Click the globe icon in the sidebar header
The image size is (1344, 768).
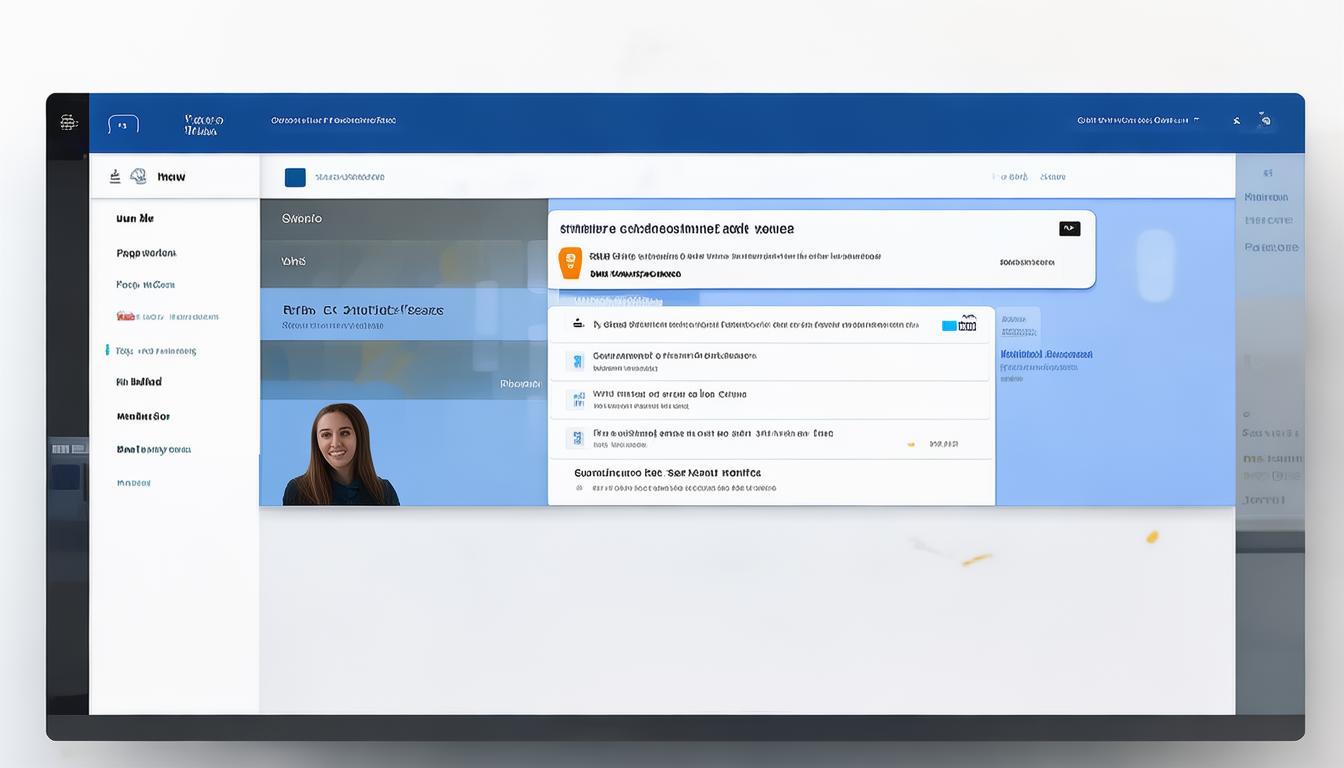138,176
